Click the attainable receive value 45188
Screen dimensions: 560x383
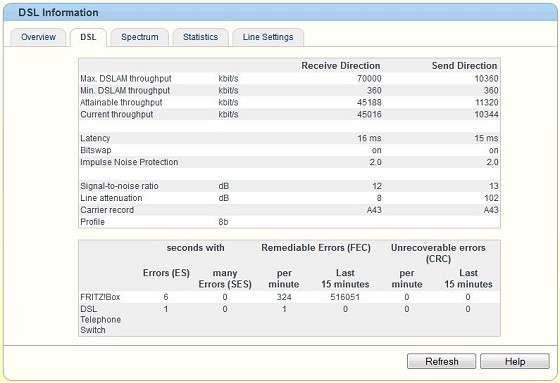click(369, 103)
